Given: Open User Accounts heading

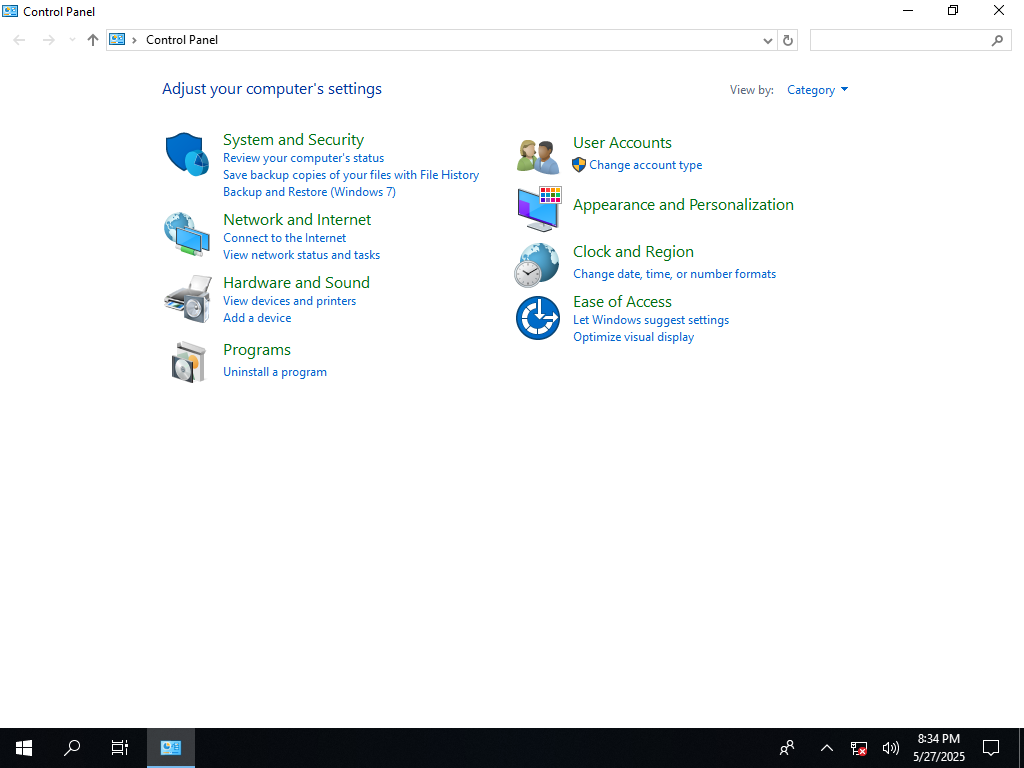Looking at the screenshot, I should (x=622, y=142).
